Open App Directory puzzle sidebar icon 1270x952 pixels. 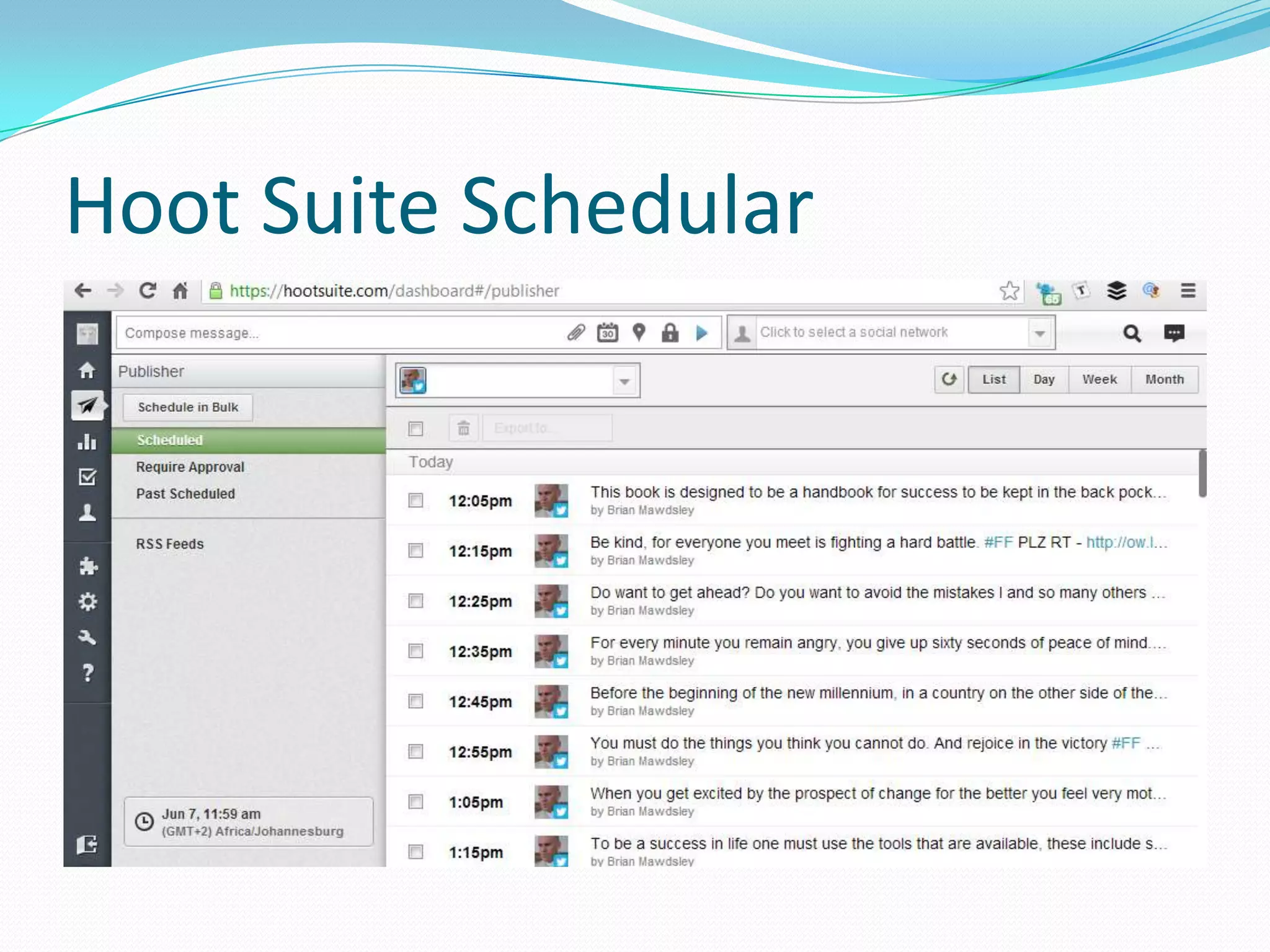click(x=88, y=566)
